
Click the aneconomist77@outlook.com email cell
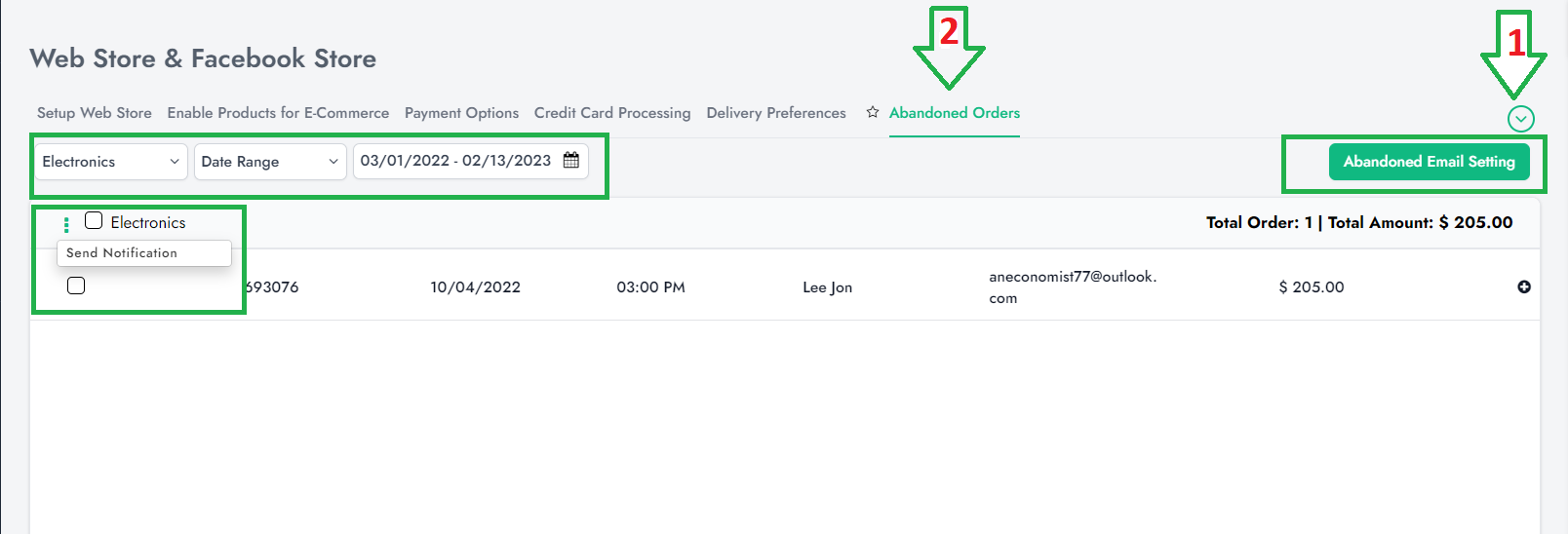tap(1073, 286)
